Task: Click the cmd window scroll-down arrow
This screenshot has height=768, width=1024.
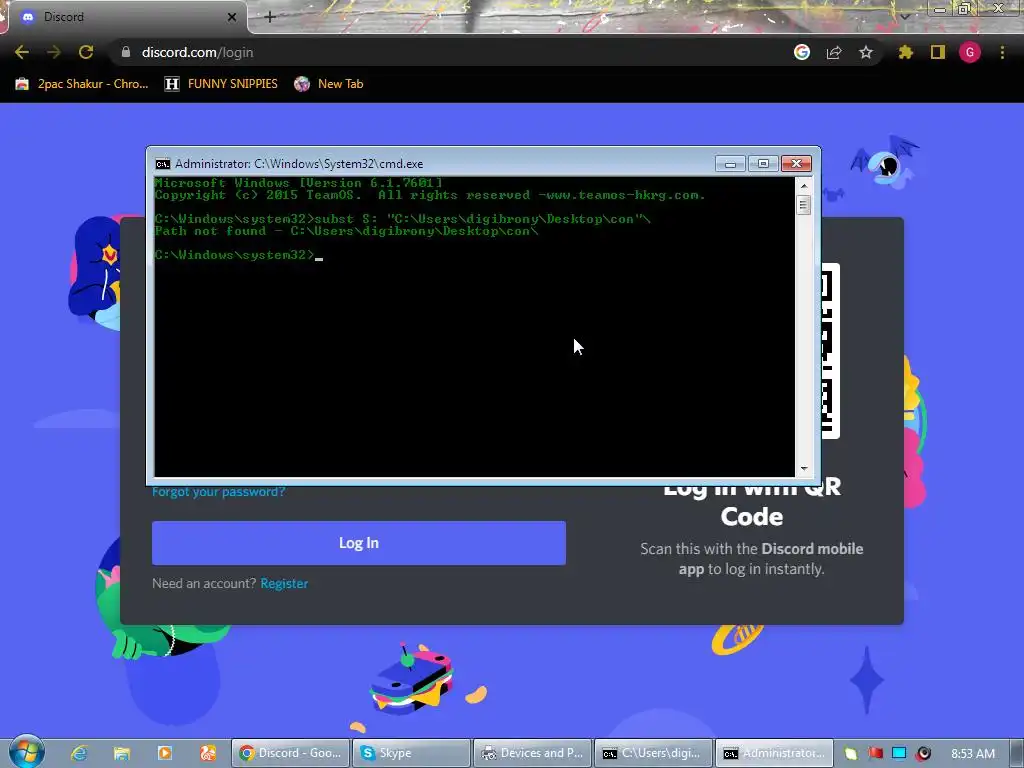Action: pos(804,468)
